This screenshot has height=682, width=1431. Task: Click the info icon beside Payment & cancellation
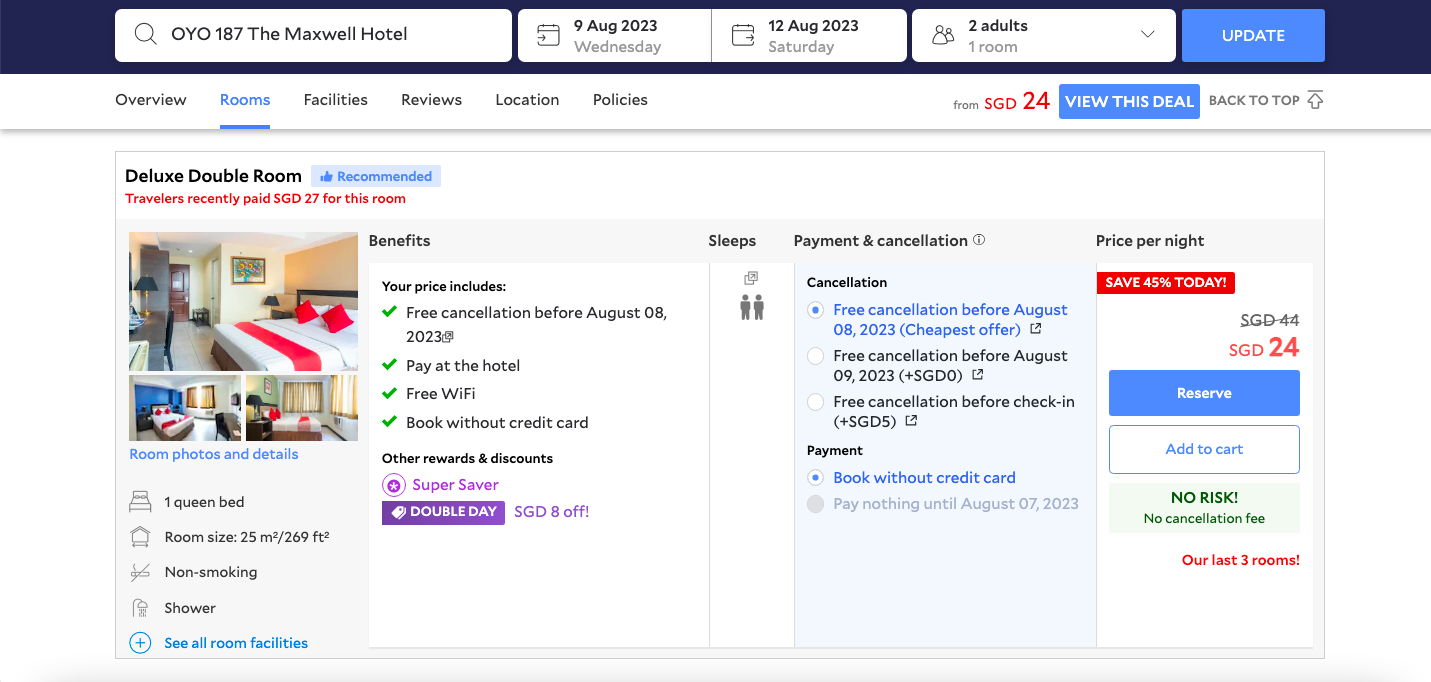(x=979, y=240)
